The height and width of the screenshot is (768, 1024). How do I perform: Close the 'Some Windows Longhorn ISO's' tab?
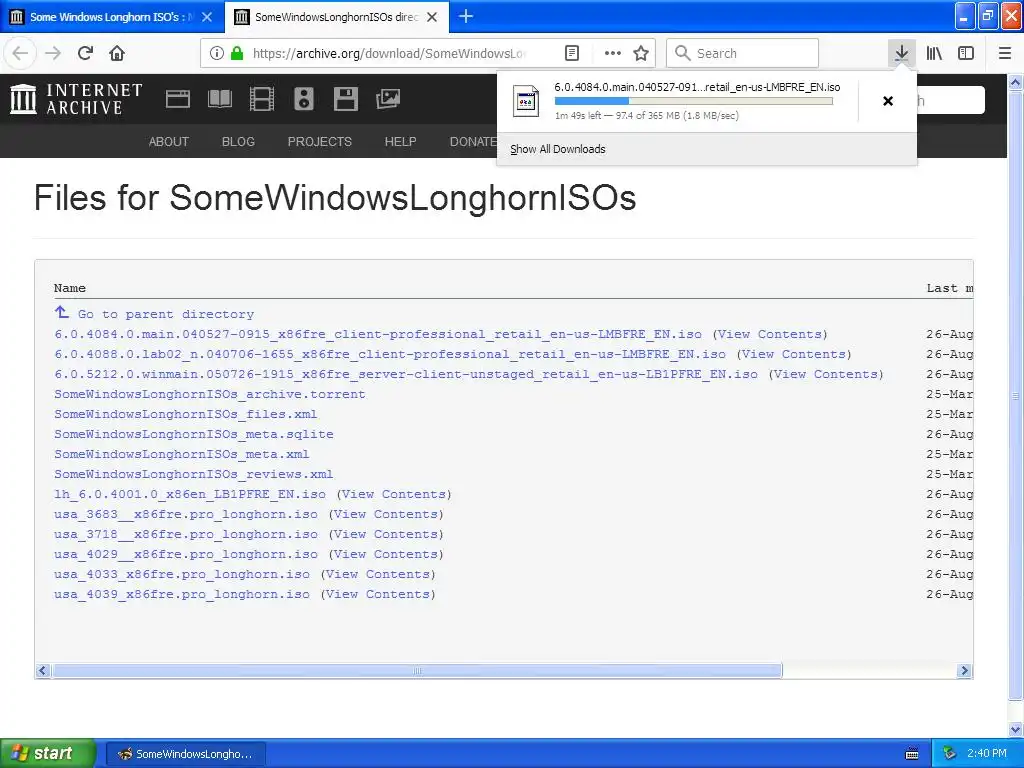(207, 17)
